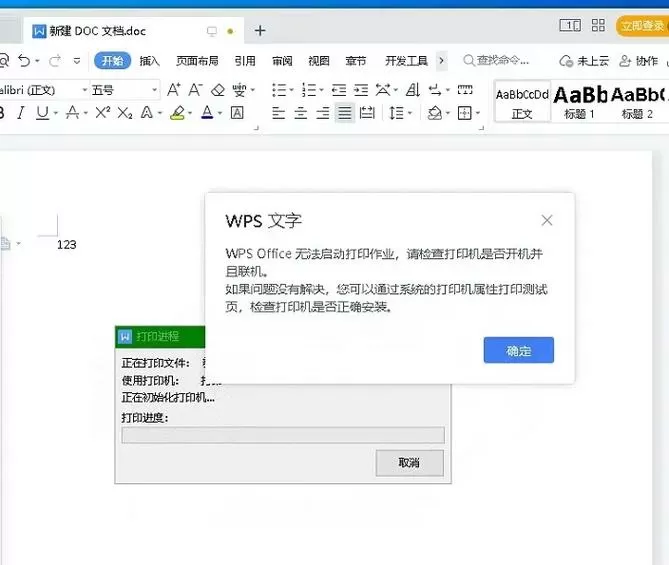Image resolution: width=669 pixels, height=565 pixels.
Task: Select the 开始 ribbon tab
Action: [112, 61]
